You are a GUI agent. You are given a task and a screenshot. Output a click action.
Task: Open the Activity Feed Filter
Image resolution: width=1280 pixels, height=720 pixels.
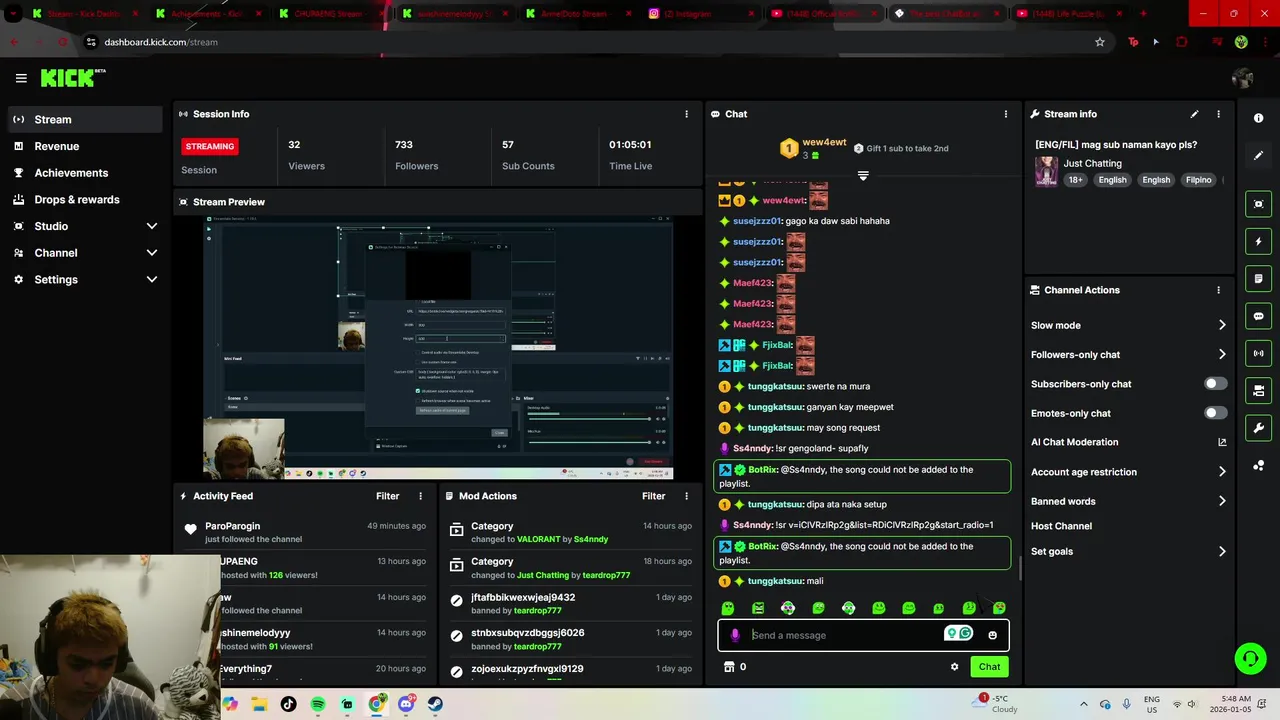(x=387, y=496)
